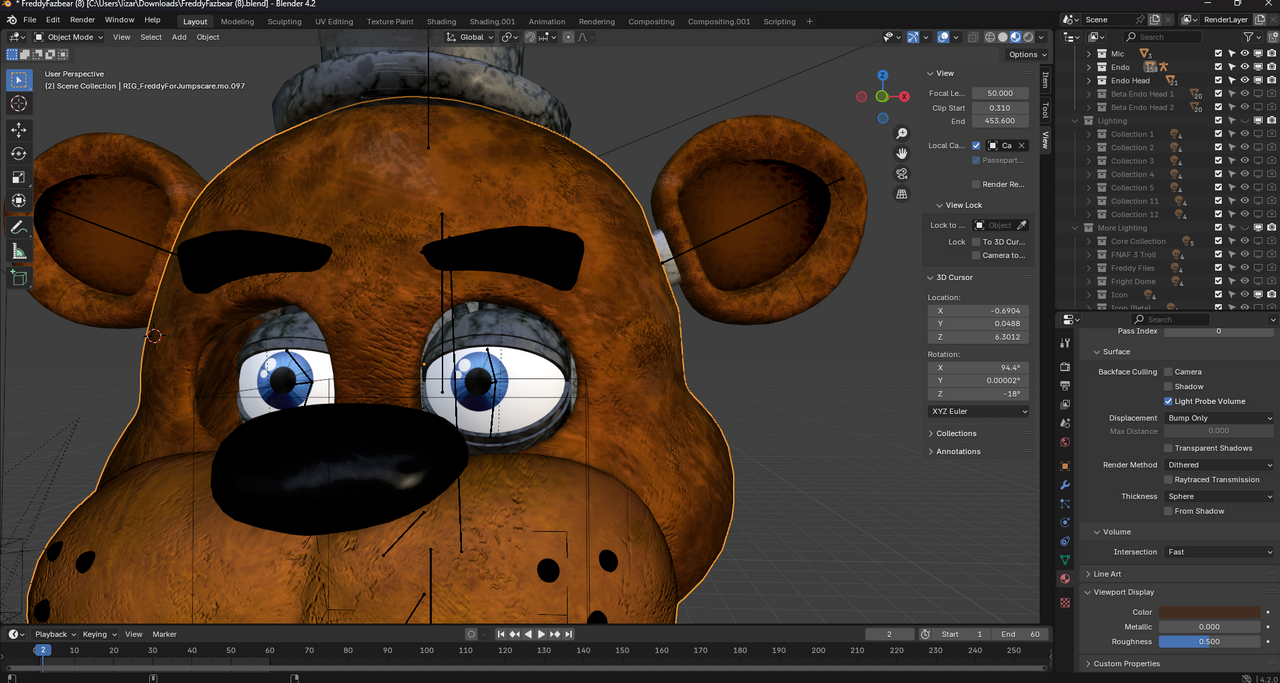Screen dimensions: 1280x683
Task: Click the Viewport Display Roughness slider
Action: coord(1210,642)
